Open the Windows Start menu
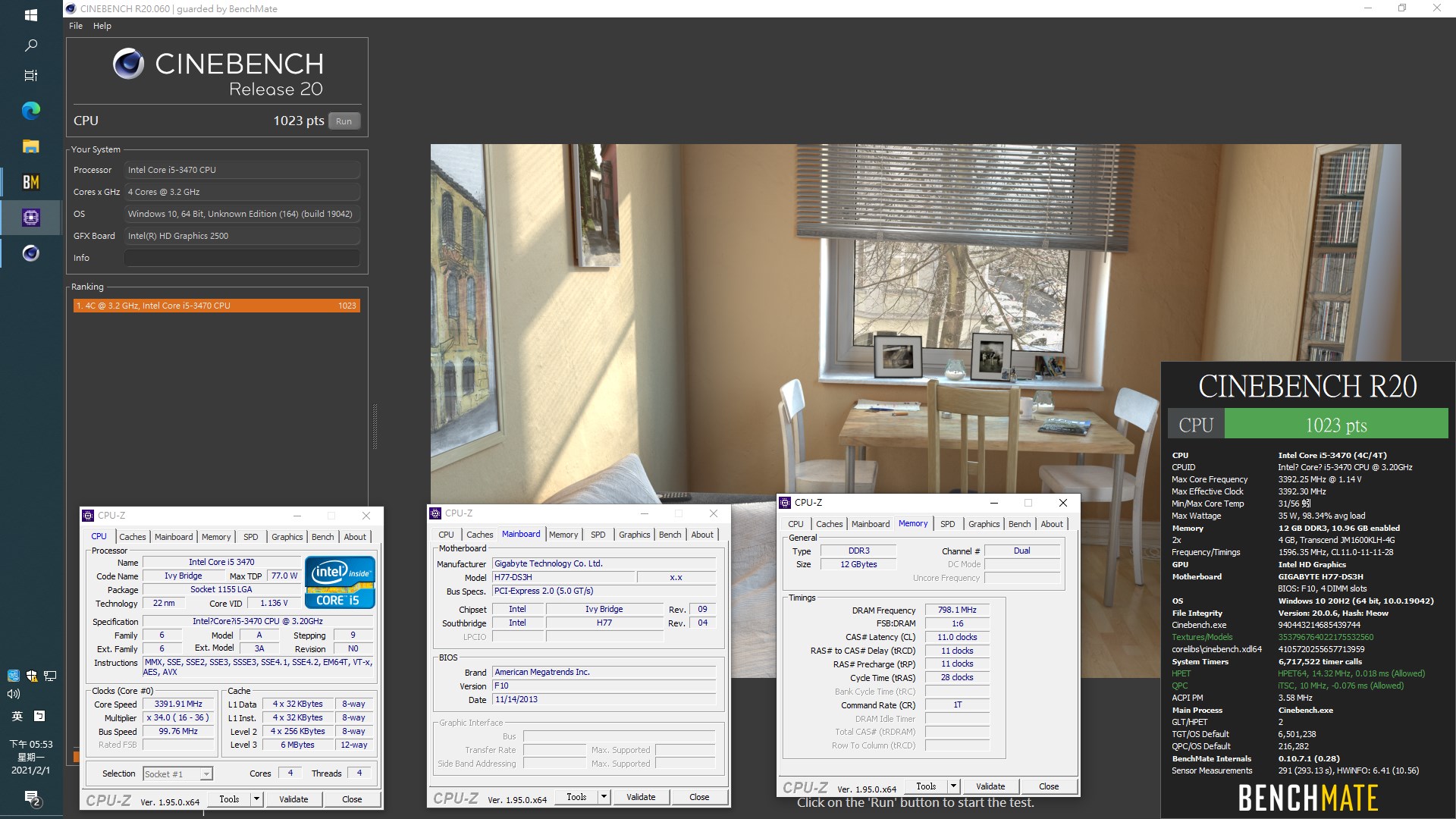 point(31,14)
